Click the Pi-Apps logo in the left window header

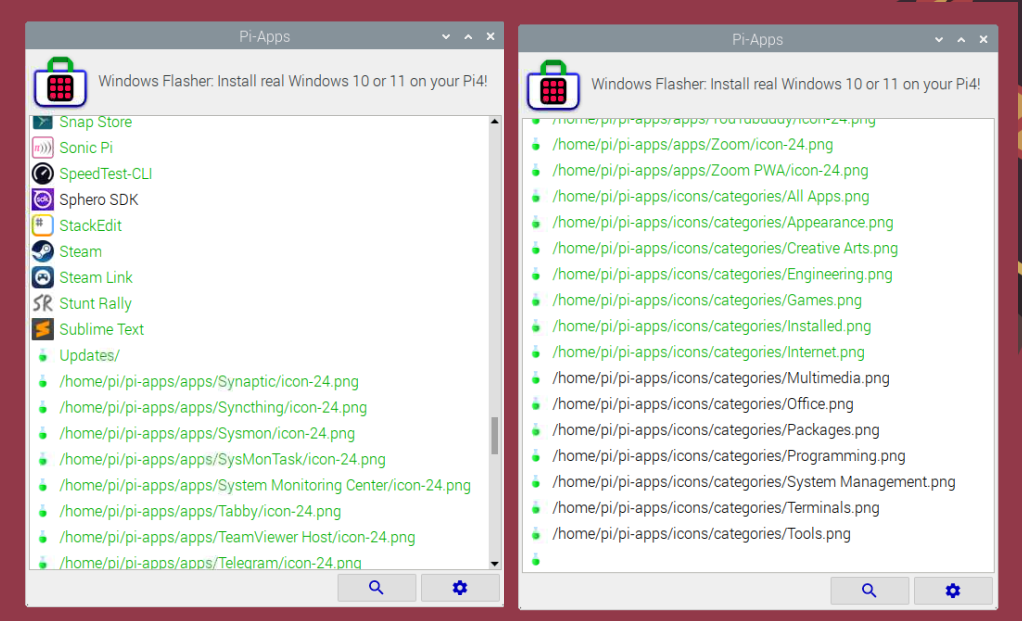60,81
